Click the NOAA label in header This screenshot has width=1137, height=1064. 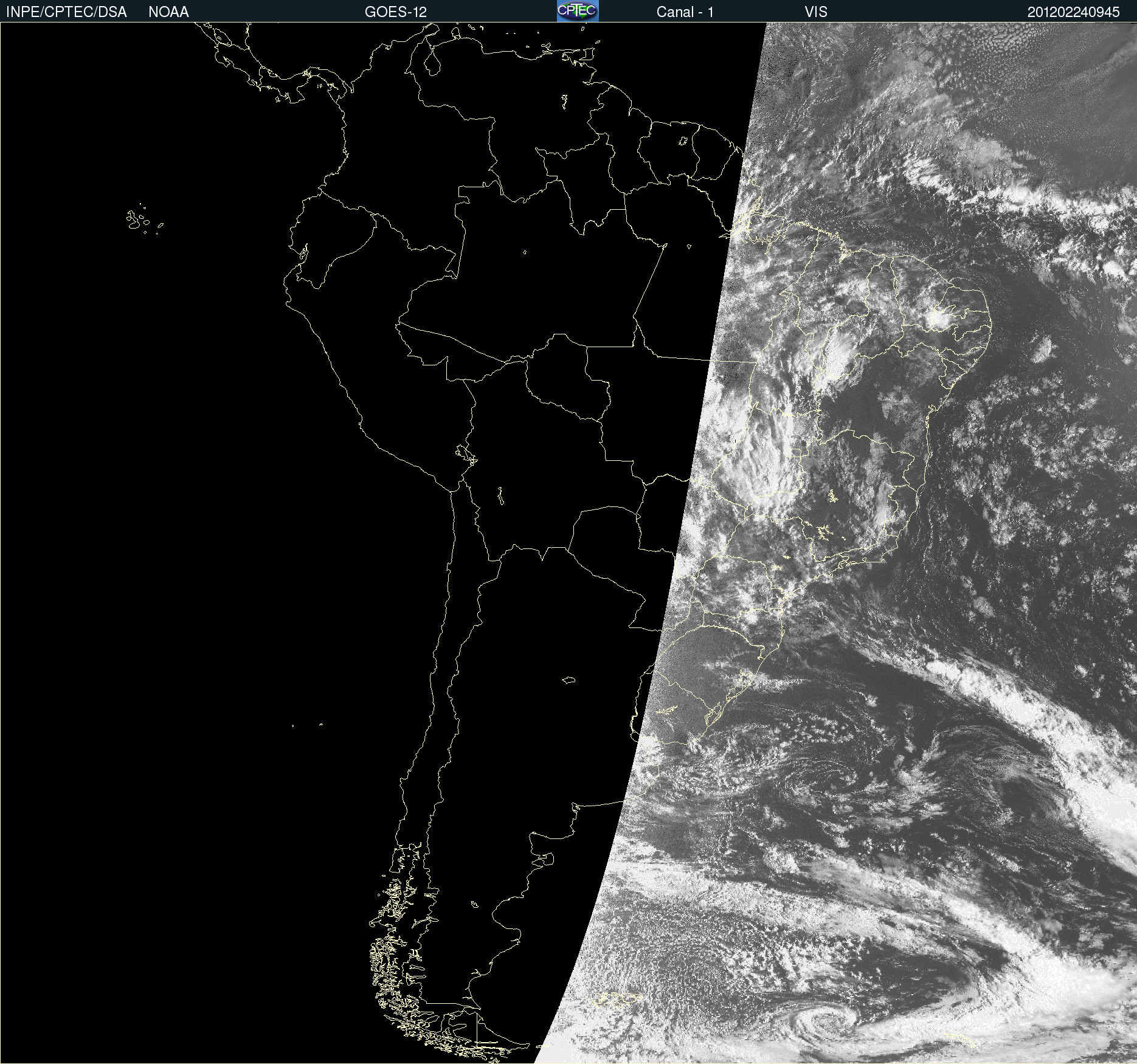[x=168, y=12]
